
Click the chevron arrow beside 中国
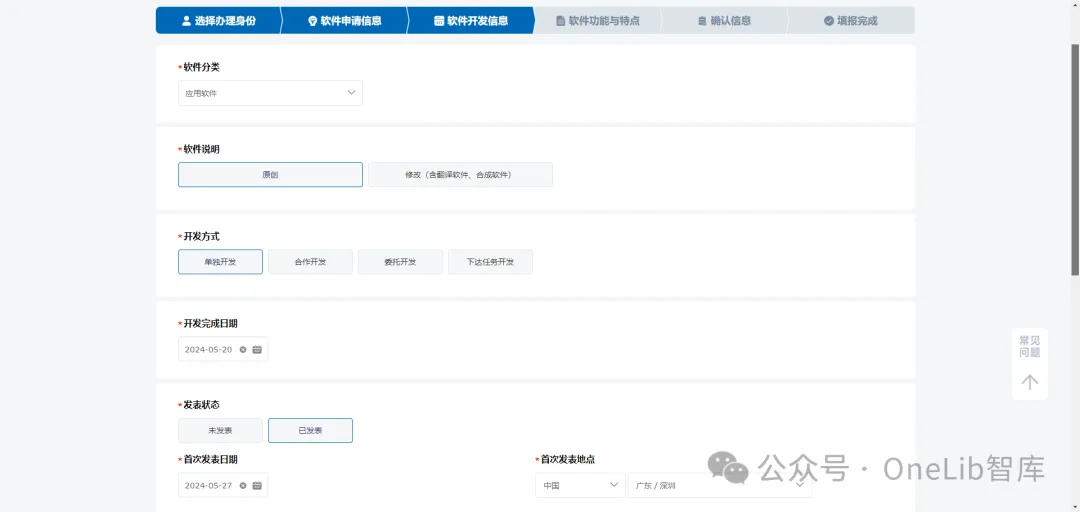[x=614, y=485]
